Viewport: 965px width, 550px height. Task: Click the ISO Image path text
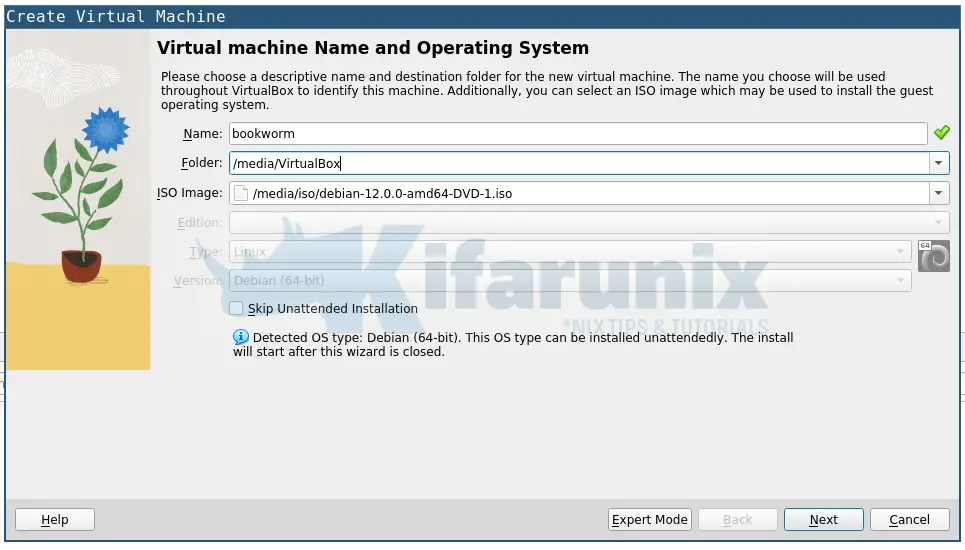[382, 194]
